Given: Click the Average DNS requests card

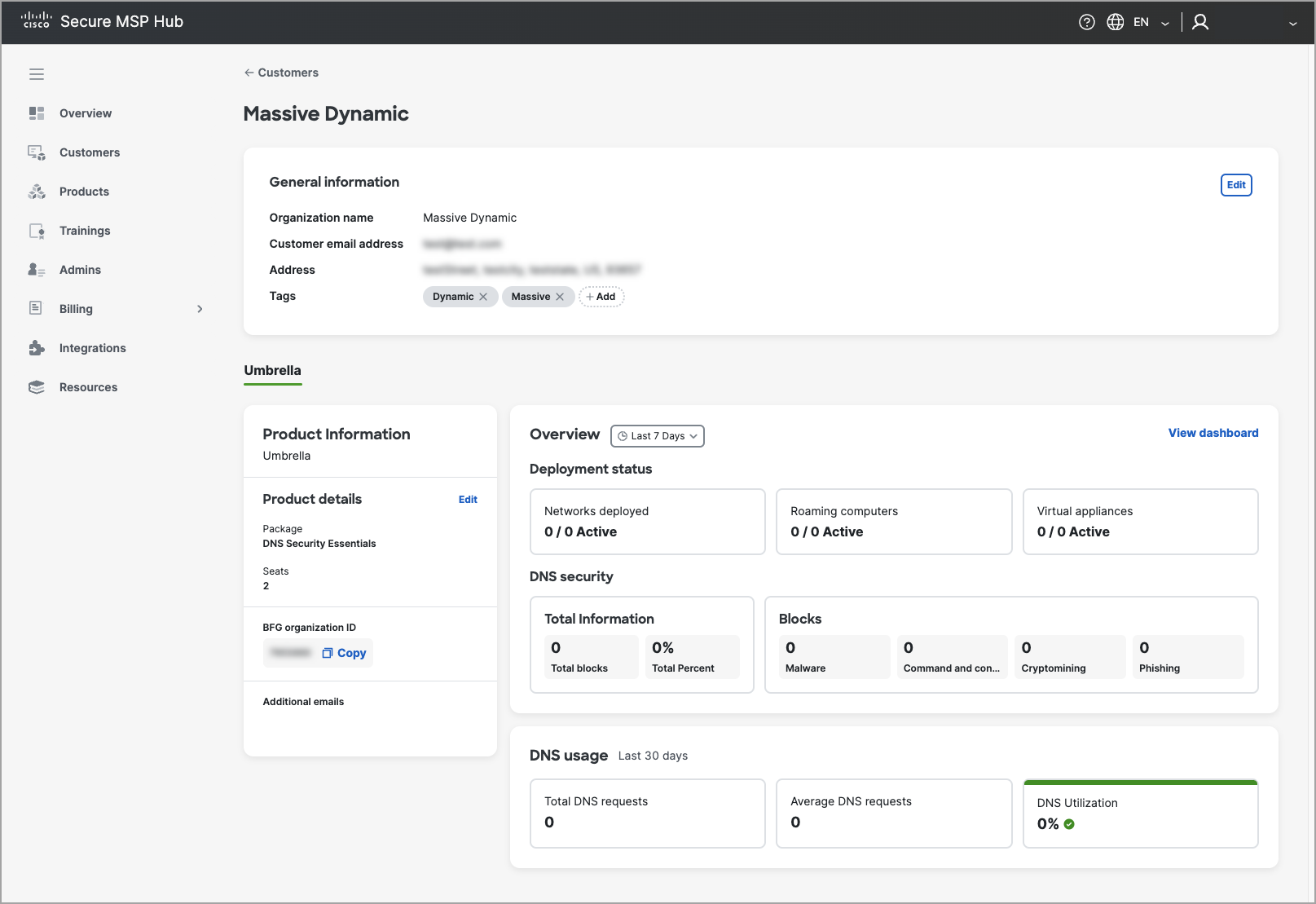Looking at the screenshot, I should pyautogui.click(x=894, y=814).
